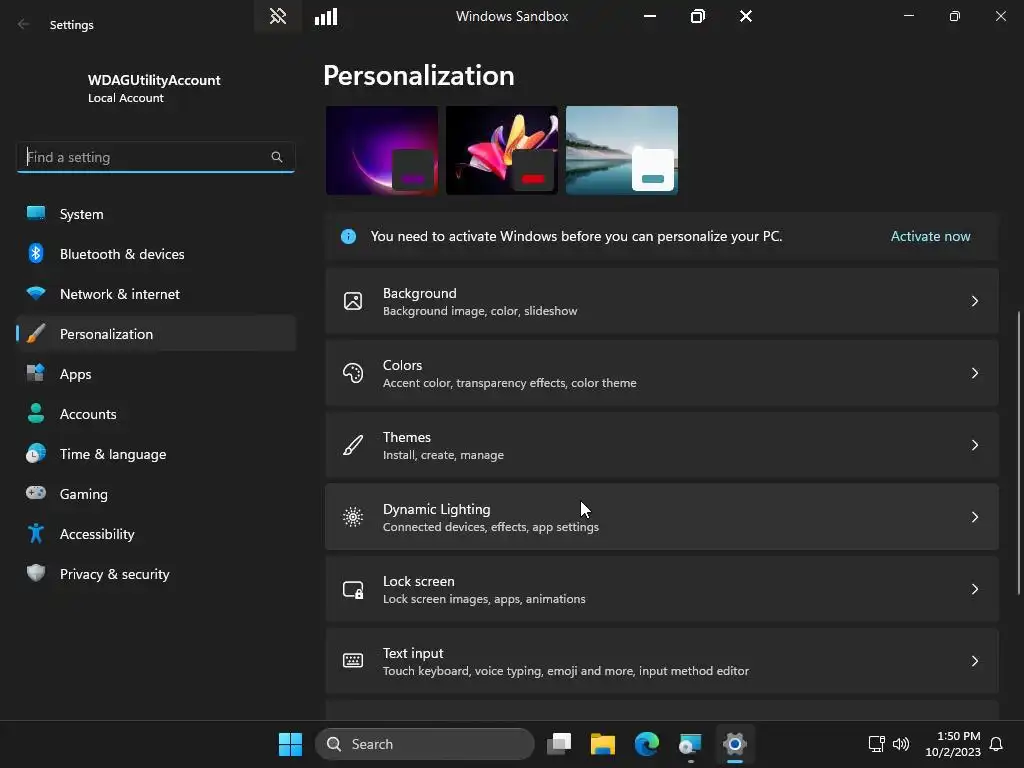
Task: Click the Gaming controller icon
Action: [x=36, y=493]
